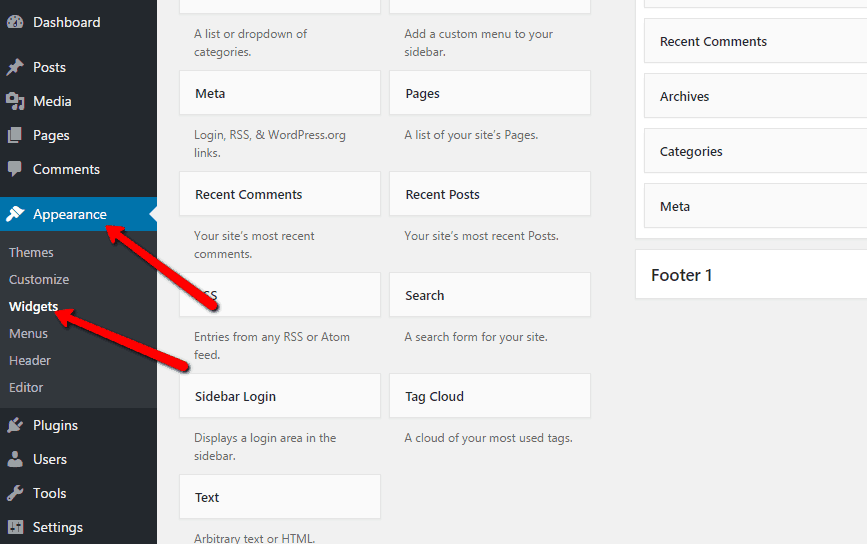Click 'Add a custom menu to your sidebar.' text

(x=478, y=43)
